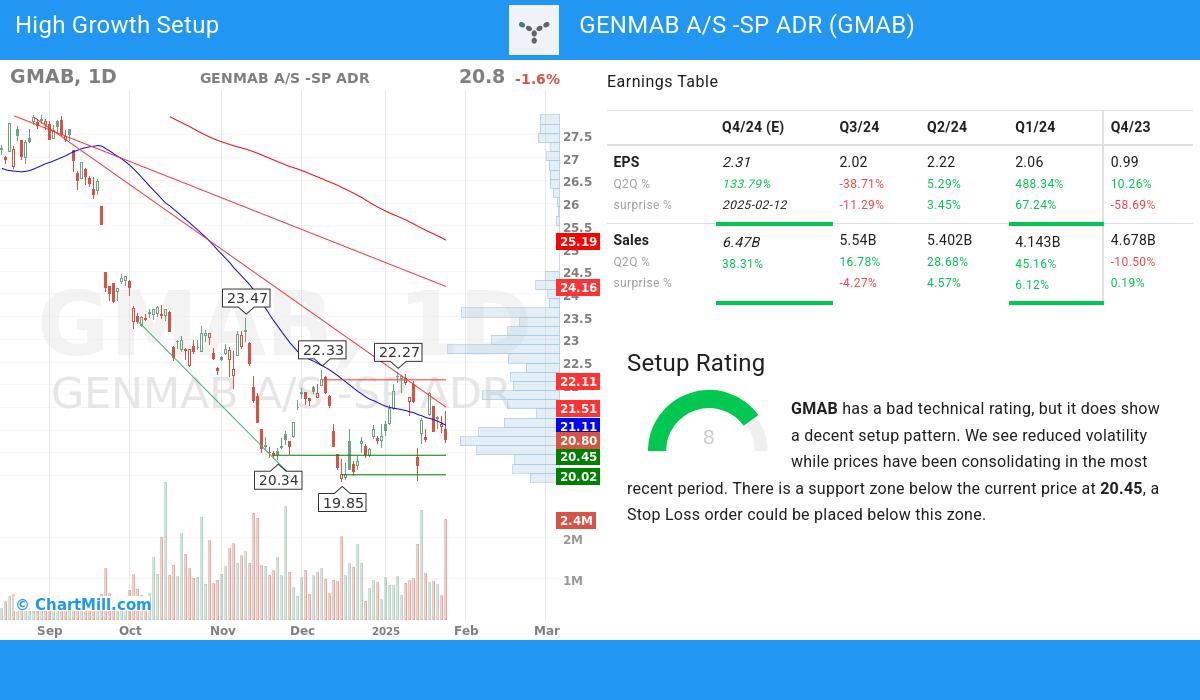Click the -11.29% Q3/24 EPS surprise
The height and width of the screenshot is (700, 1200).
coord(861,205)
